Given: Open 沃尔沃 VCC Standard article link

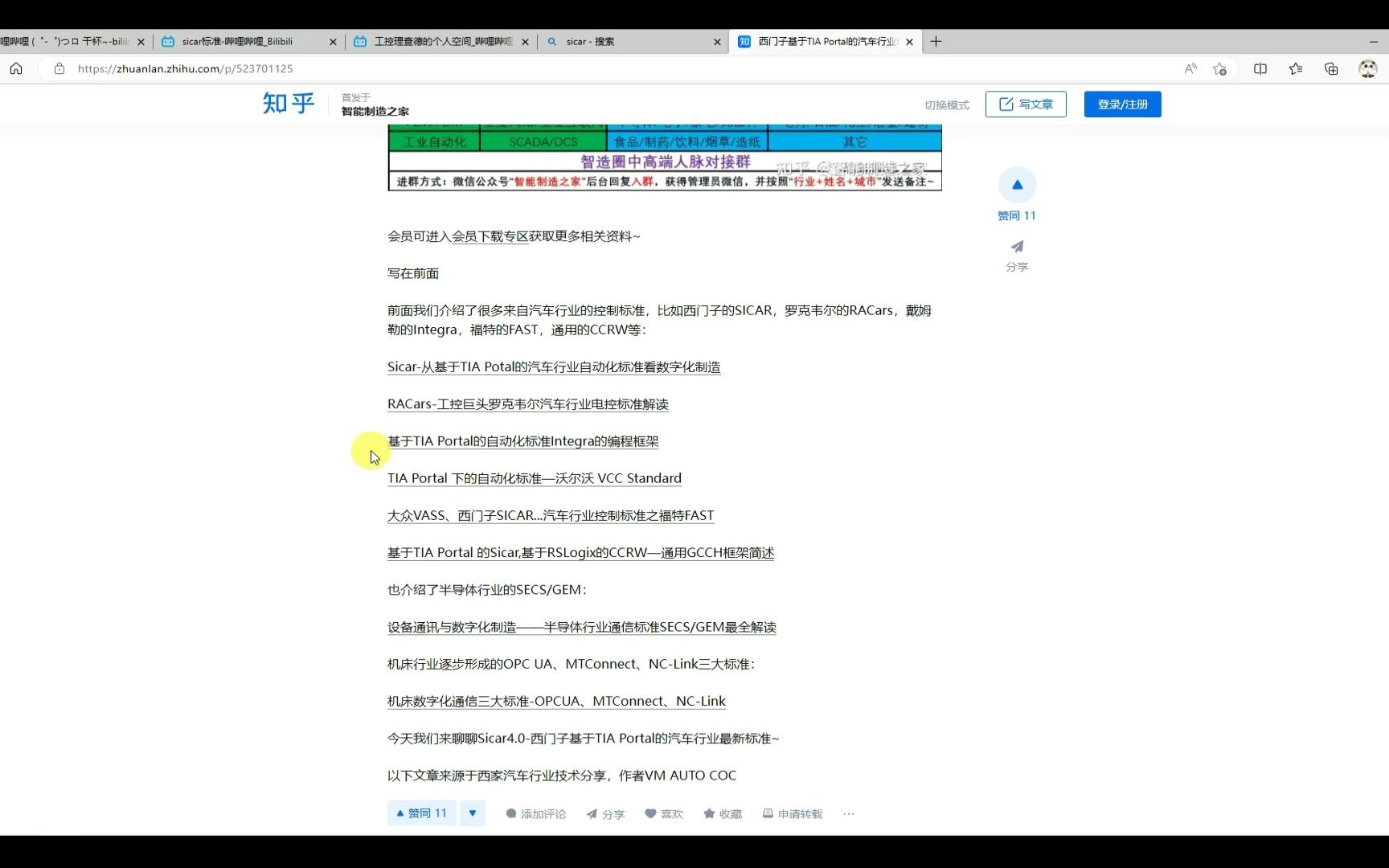Looking at the screenshot, I should 535,478.
